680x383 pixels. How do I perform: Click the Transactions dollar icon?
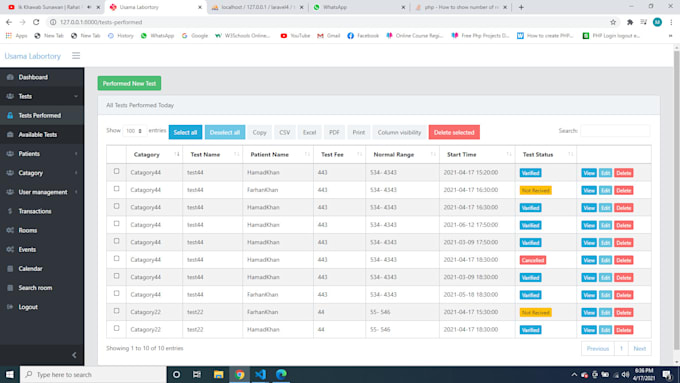(10, 211)
